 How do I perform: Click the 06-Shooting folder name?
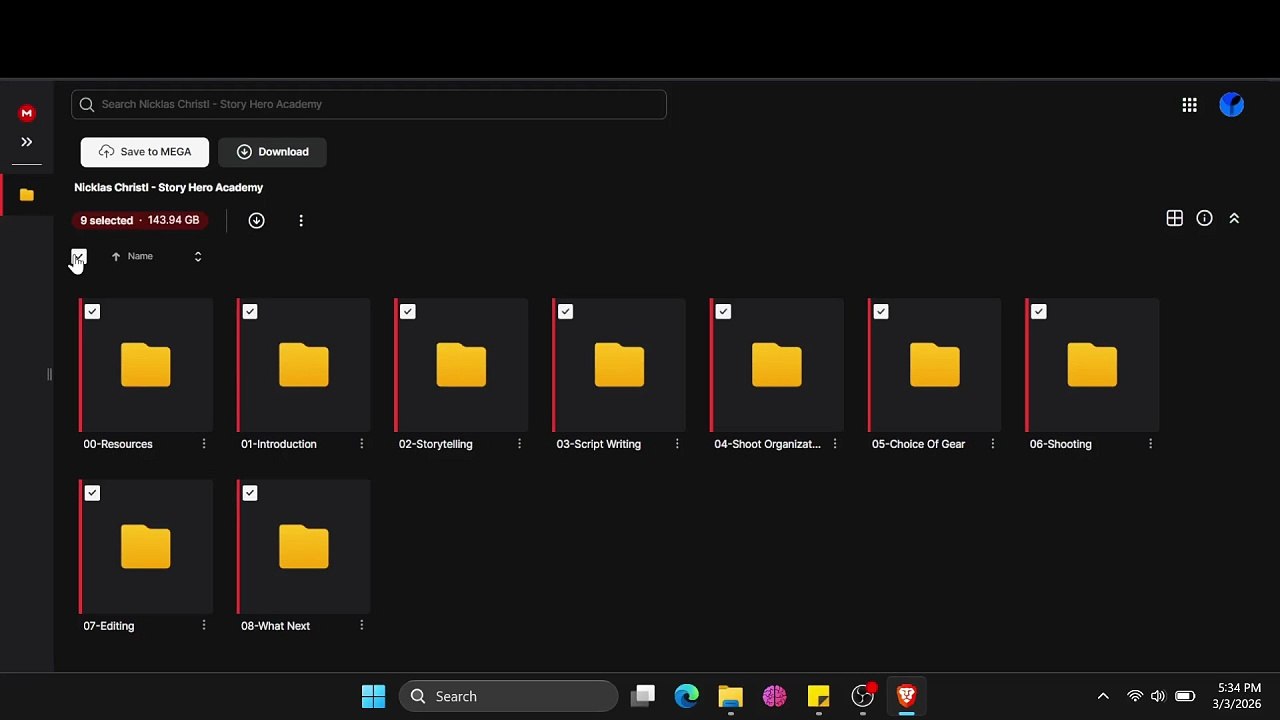[1061, 444]
